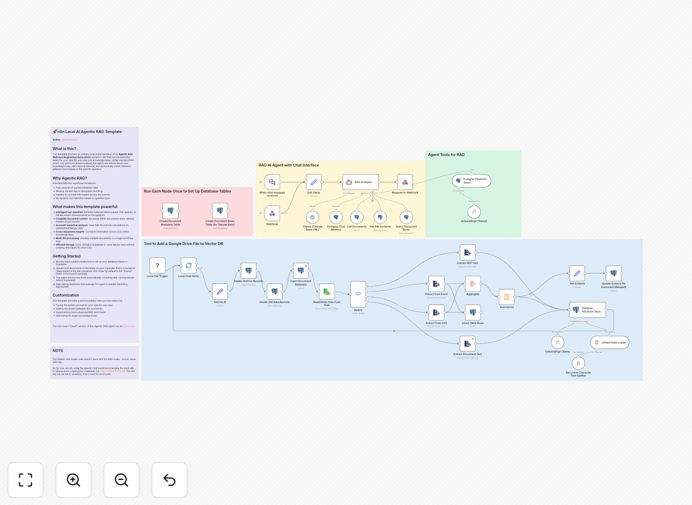This screenshot has width=692, height=505.
Task: Open Postgres PGVector Store in blue section
Action: point(587,310)
